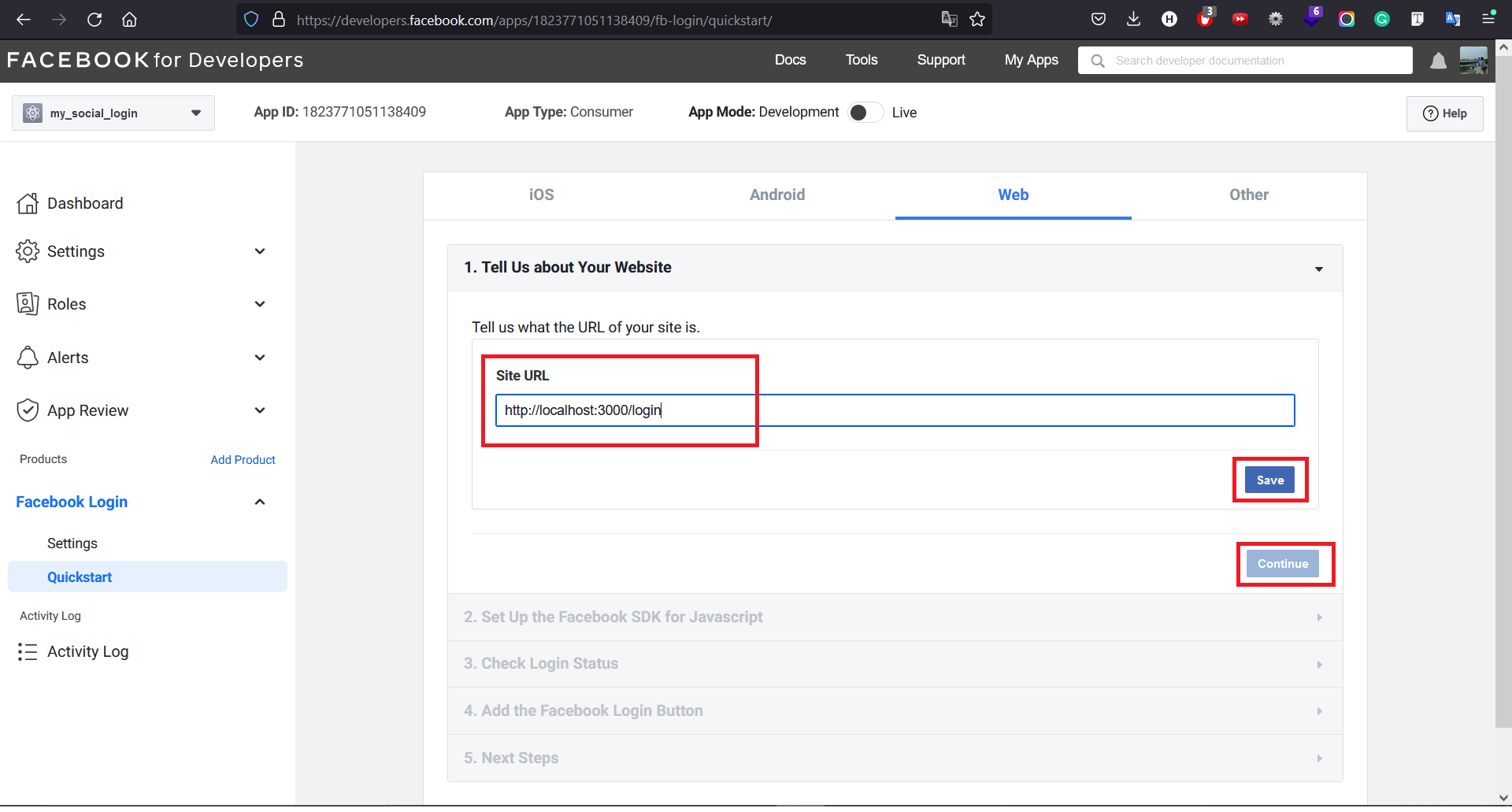
Task: Open the my_social_login app selector dropdown
Action: [113, 113]
